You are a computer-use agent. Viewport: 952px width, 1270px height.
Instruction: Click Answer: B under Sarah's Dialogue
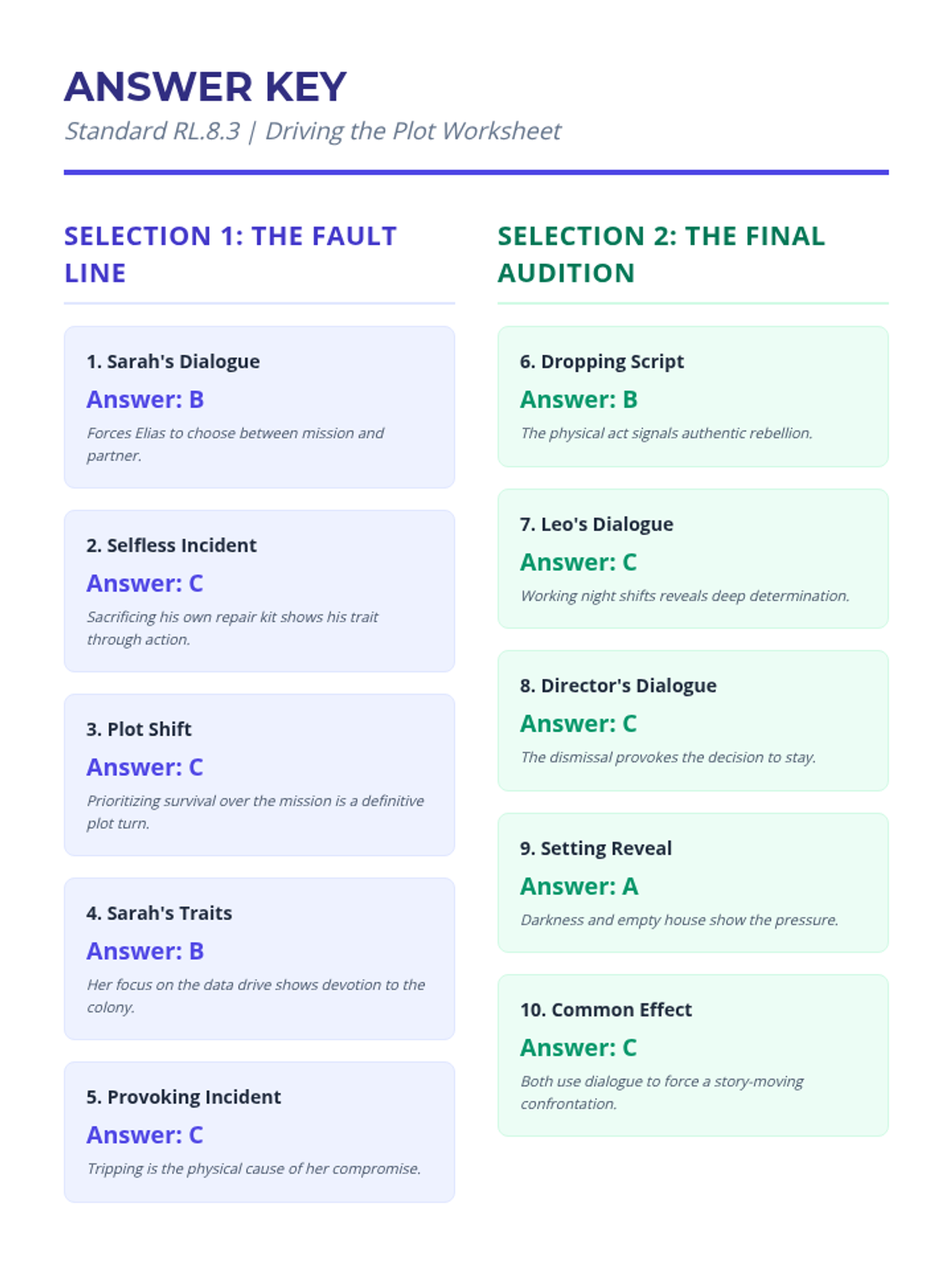coord(145,399)
